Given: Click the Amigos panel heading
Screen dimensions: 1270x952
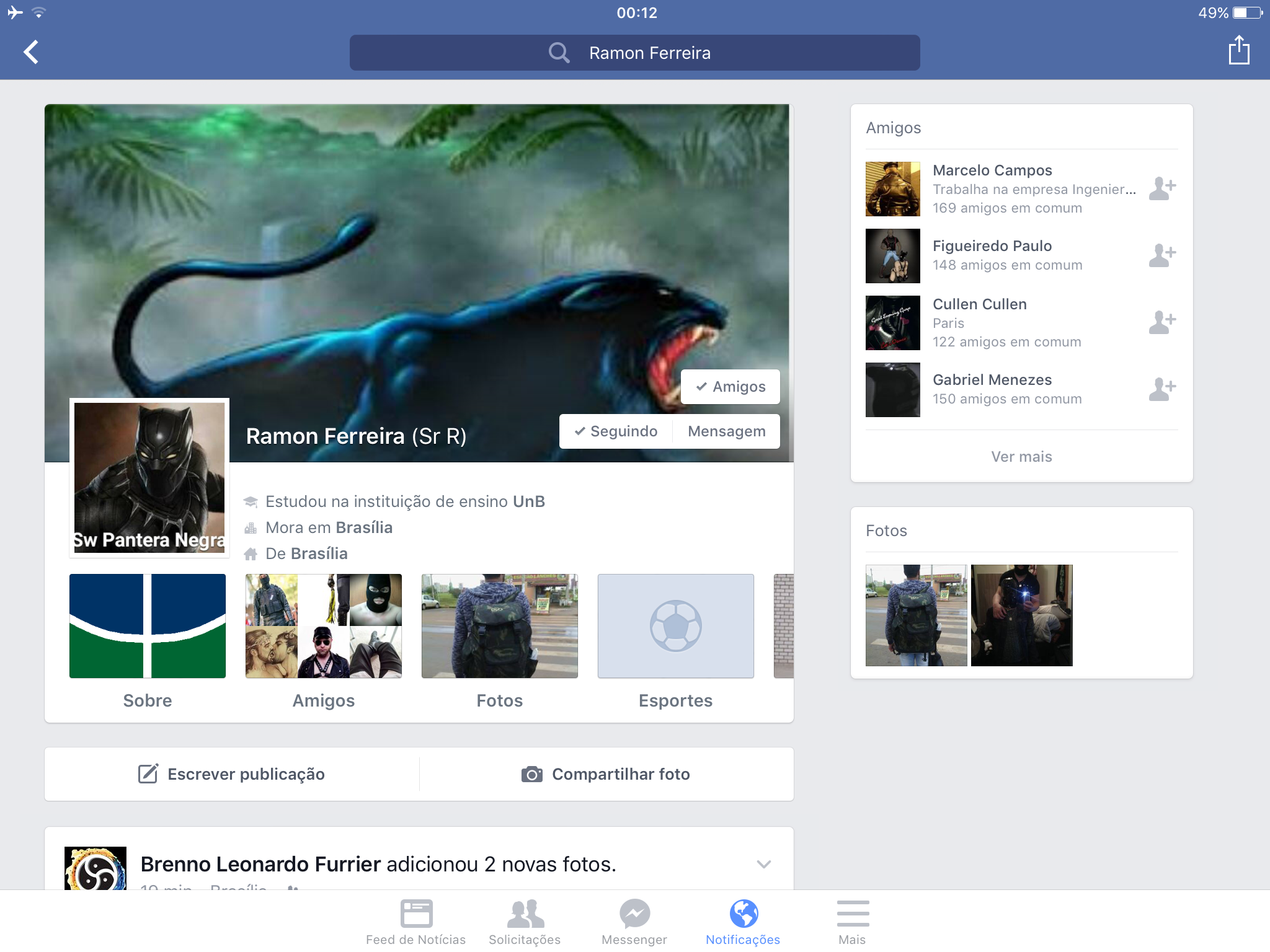Looking at the screenshot, I should (894, 128).
